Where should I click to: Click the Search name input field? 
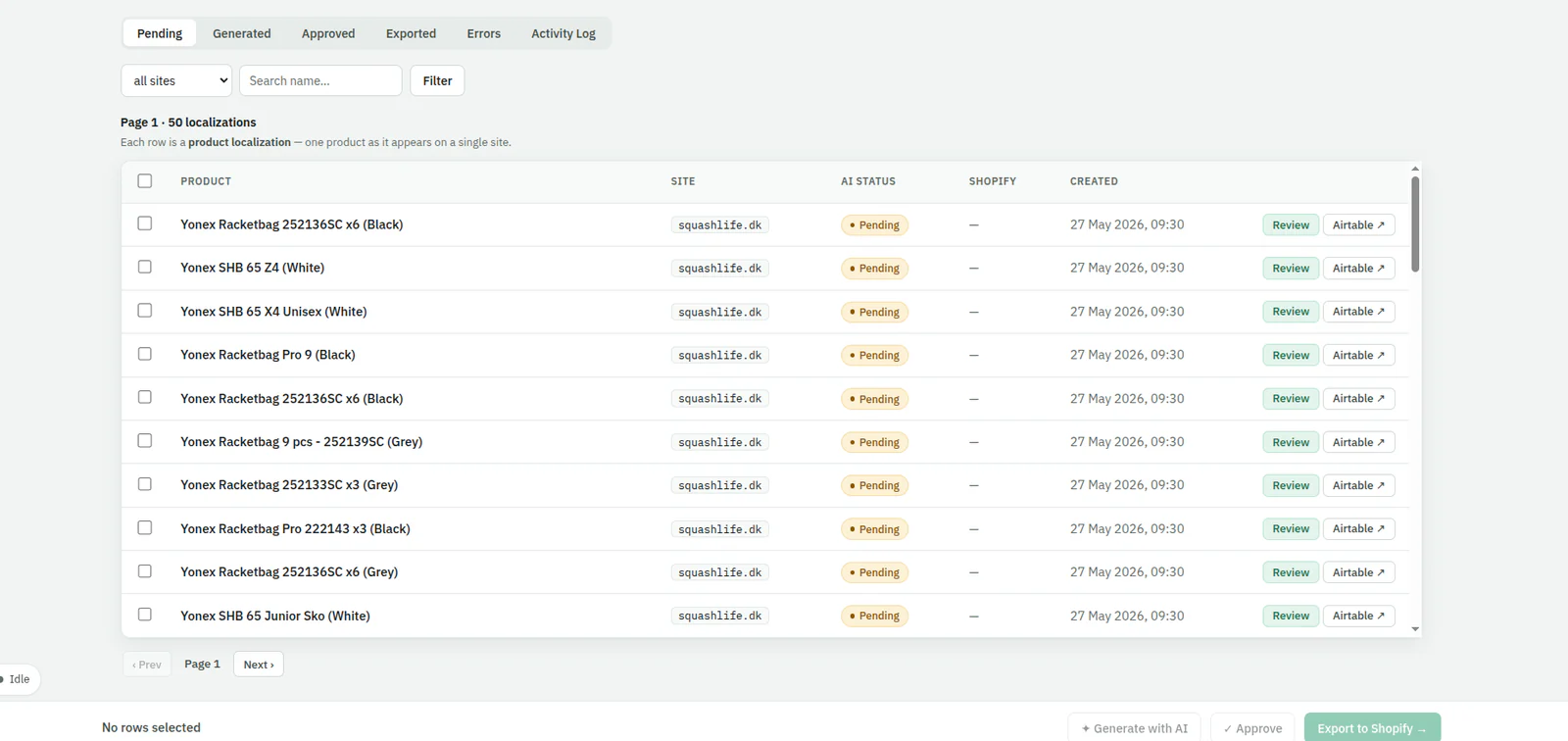(x=320, y=80)
